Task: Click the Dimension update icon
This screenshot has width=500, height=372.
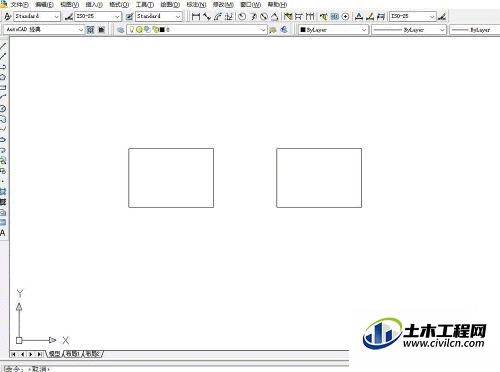Action: click(381, 16)
